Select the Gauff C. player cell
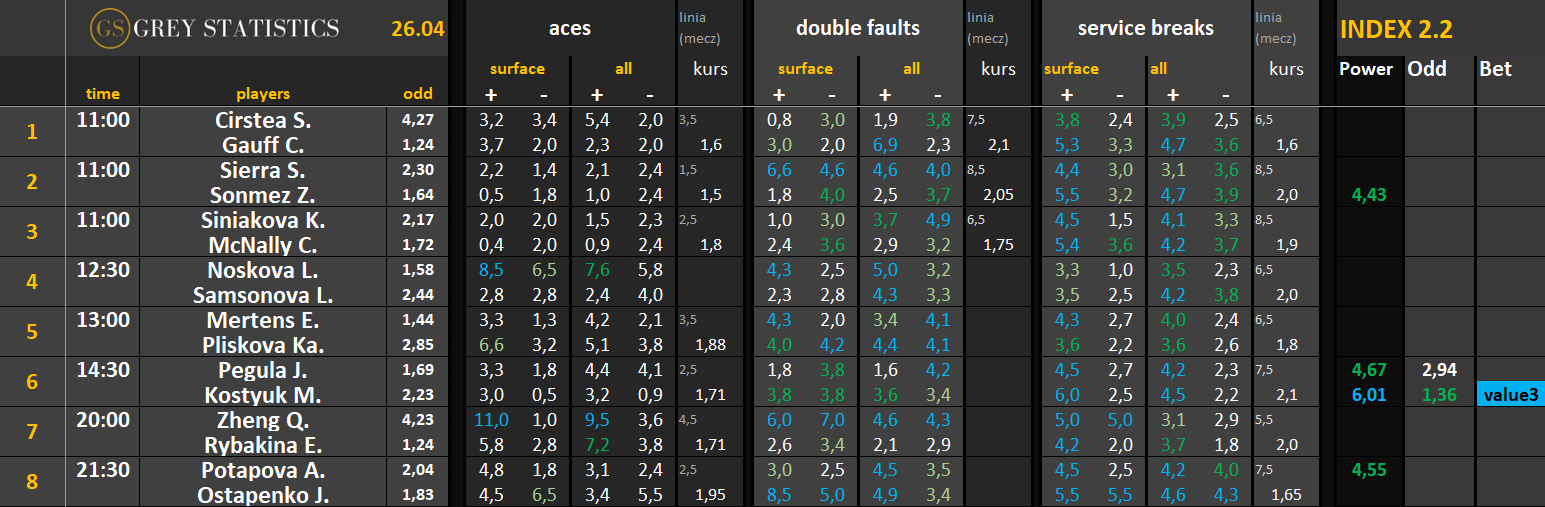 pos(264,144)
